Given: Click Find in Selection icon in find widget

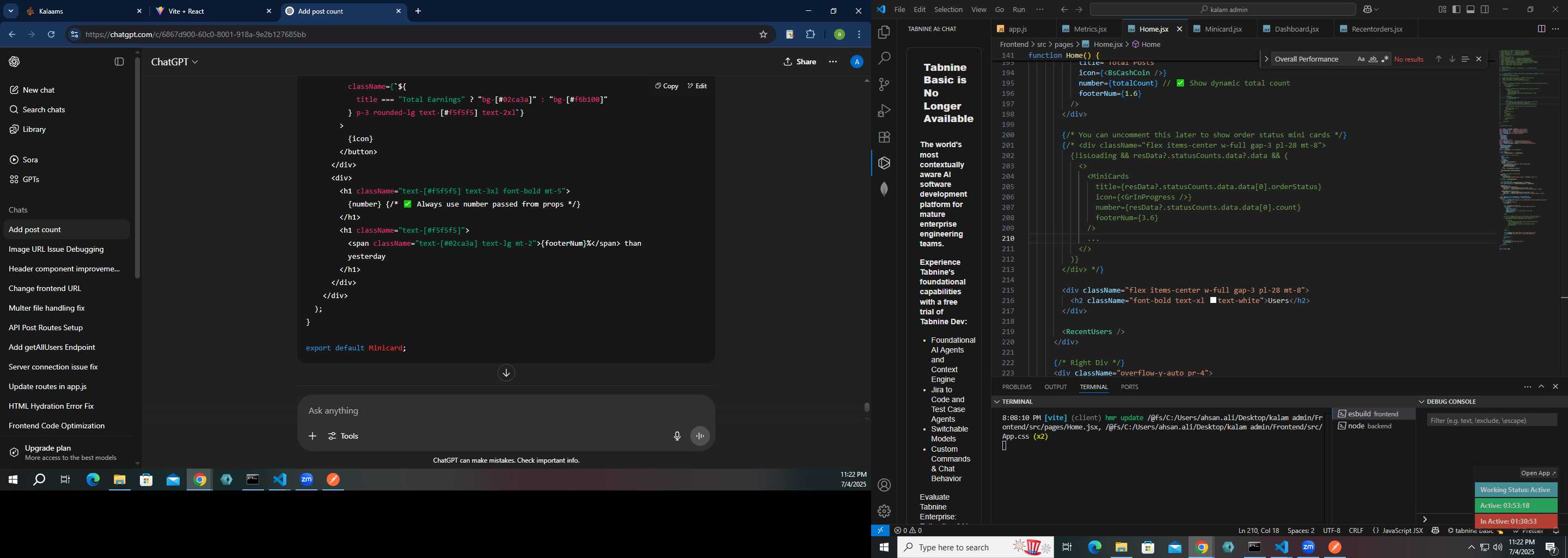Looking at the screenshot, I should 1465,59.
